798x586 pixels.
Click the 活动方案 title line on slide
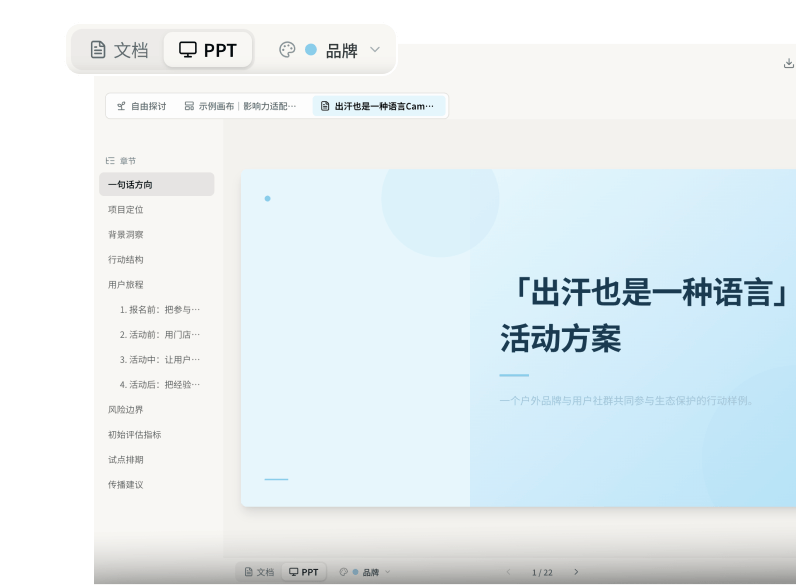pos(560,338)
